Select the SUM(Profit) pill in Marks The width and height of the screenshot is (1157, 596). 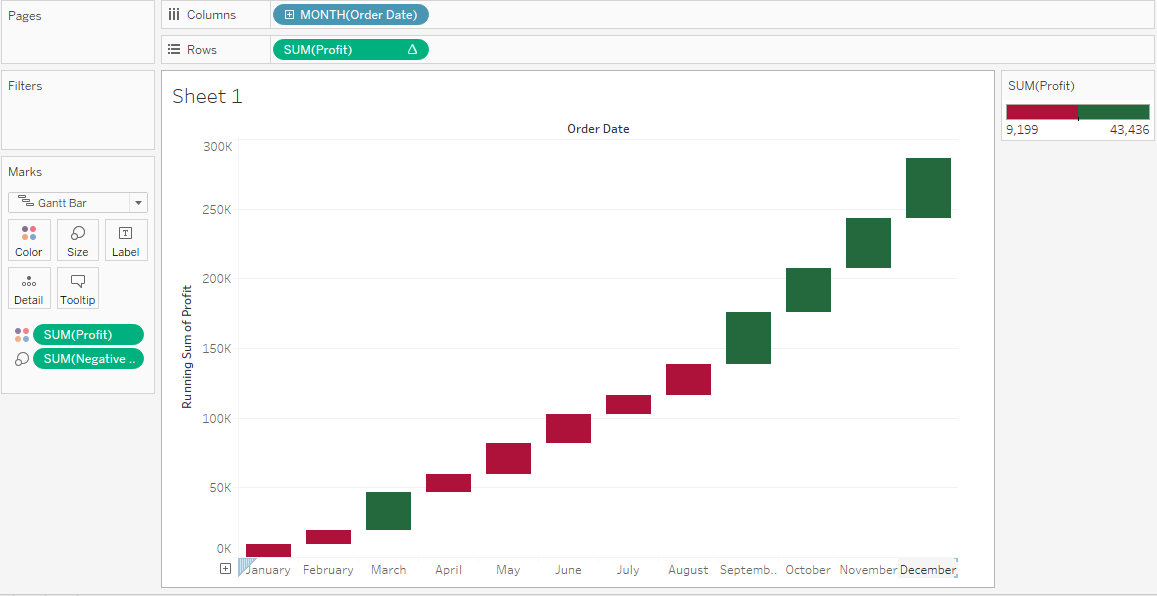[x=89, y=335]
